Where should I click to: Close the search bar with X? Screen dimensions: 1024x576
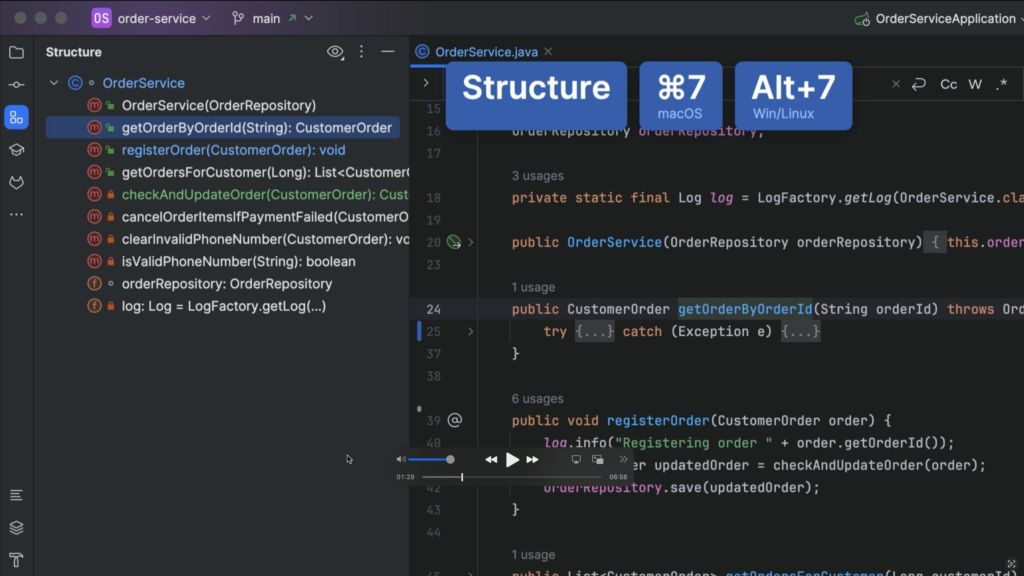click(x=896, y=84)
